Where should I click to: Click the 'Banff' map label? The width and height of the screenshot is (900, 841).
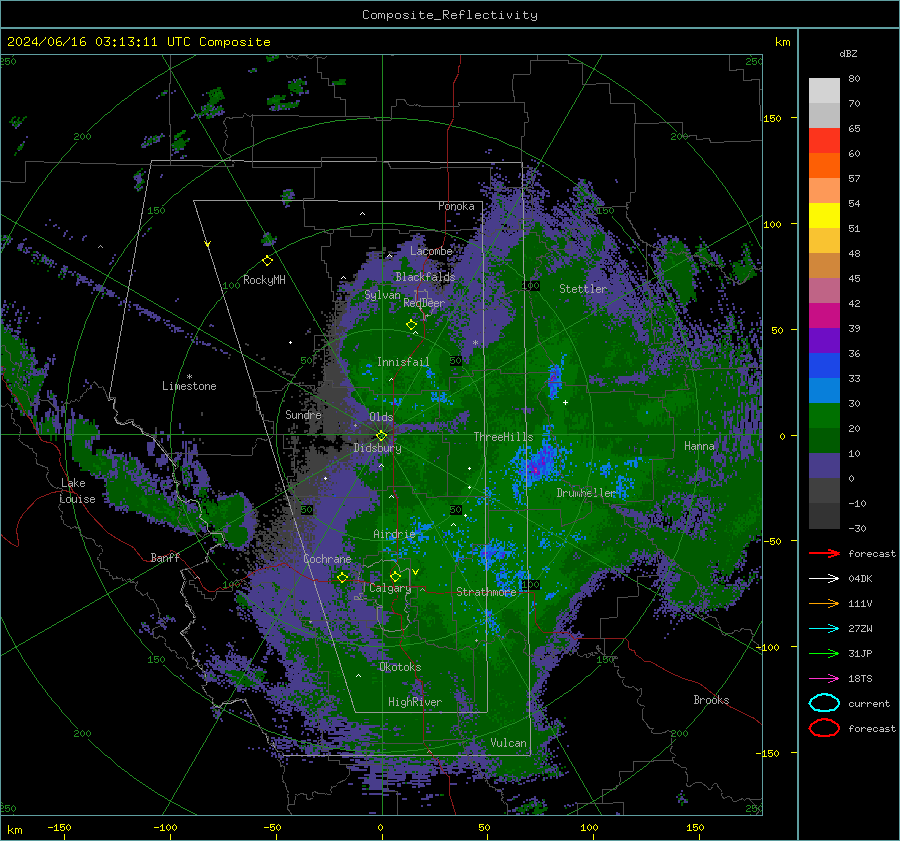pos(165,558)
